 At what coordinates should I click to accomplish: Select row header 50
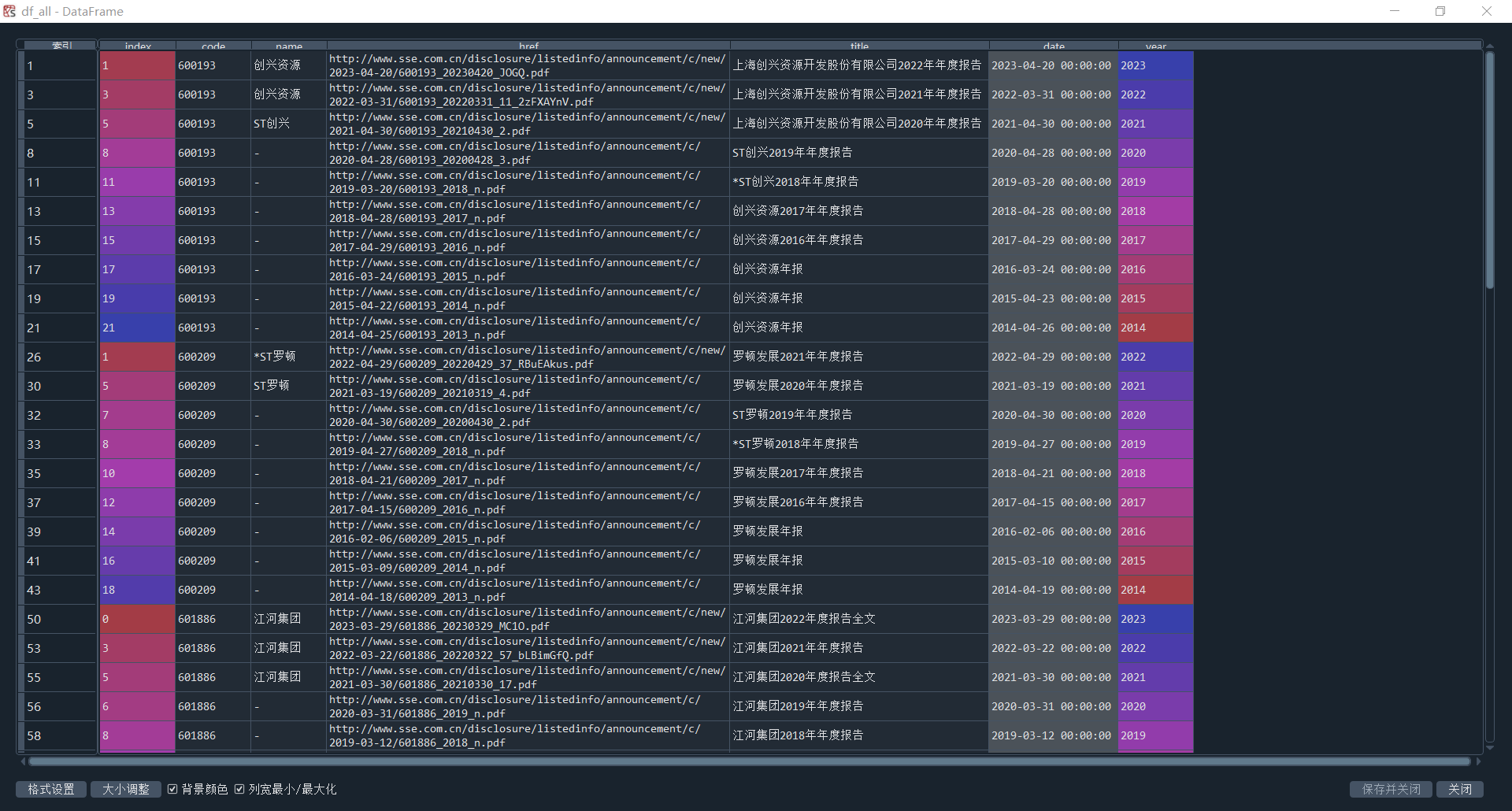tap(59, 619)
